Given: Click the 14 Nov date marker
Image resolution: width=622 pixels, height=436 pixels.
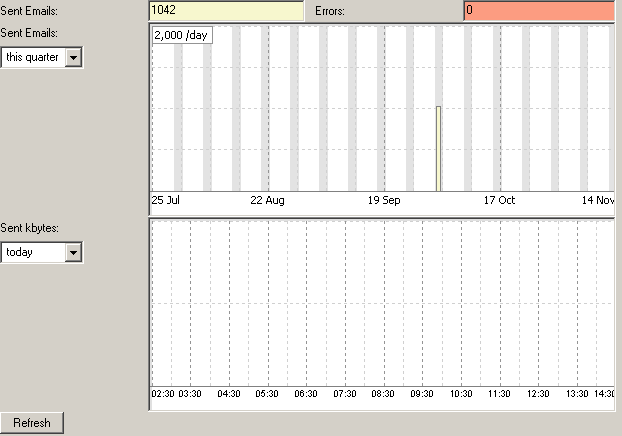Looking at the screenshot, I should tap(598, 200).
